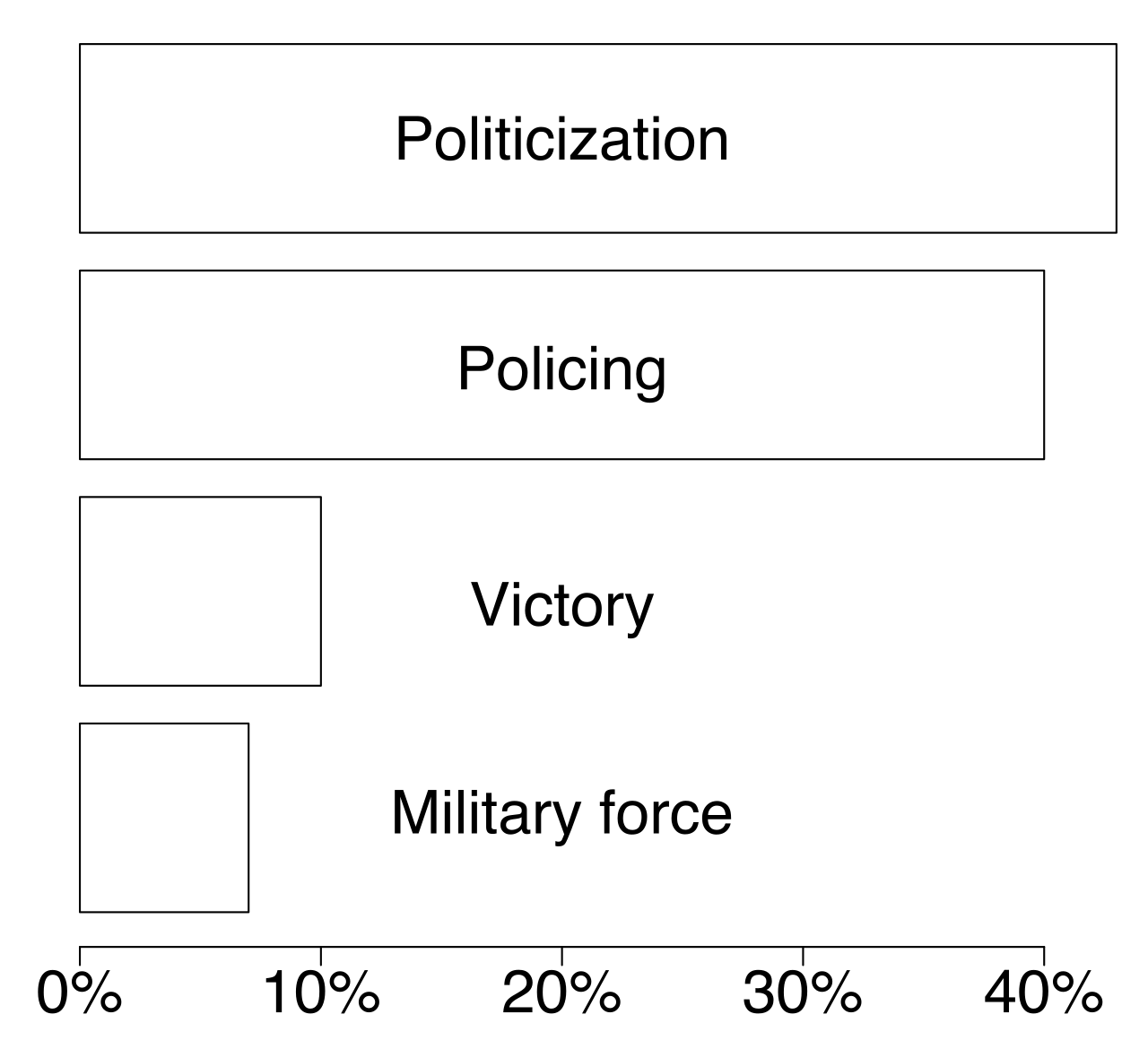1148x1049 pixels.
Task: Click the 30% axis label
Action: [x=803, y=994]
